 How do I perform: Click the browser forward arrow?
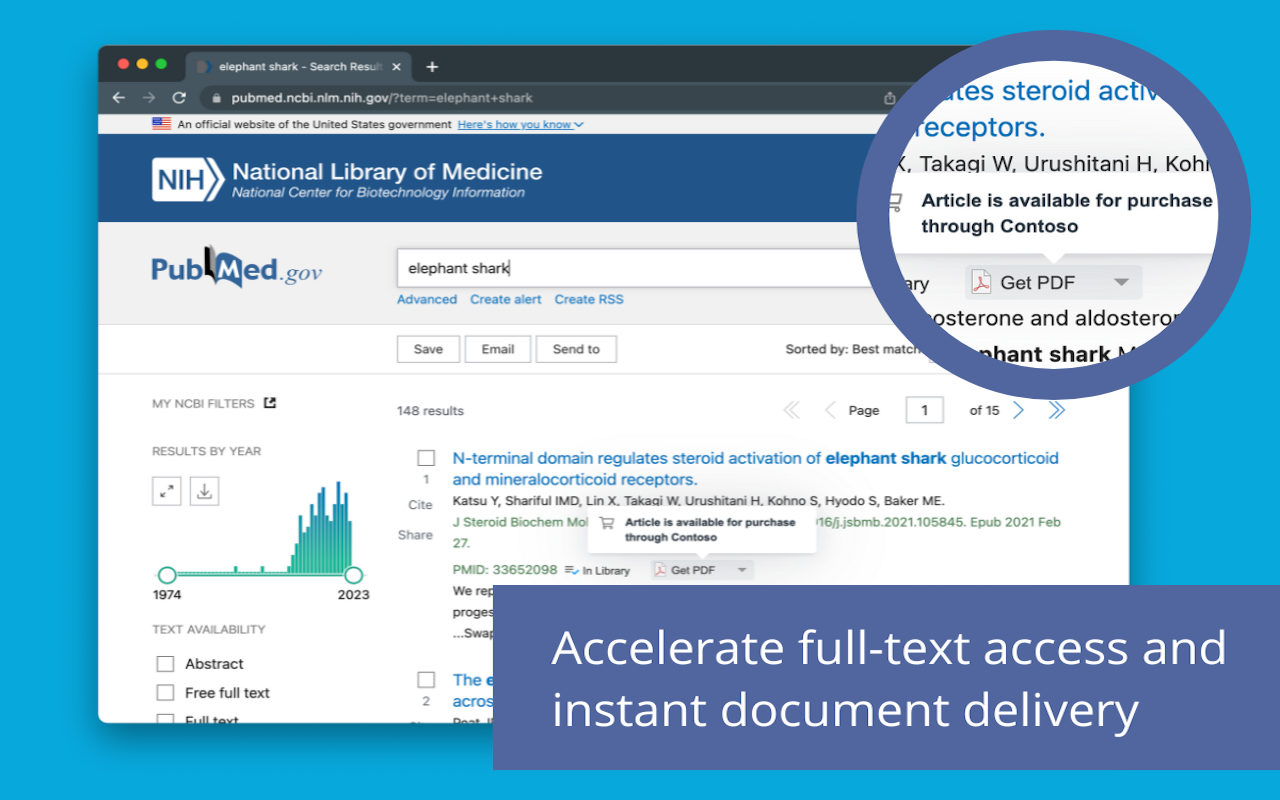(149, 98)
